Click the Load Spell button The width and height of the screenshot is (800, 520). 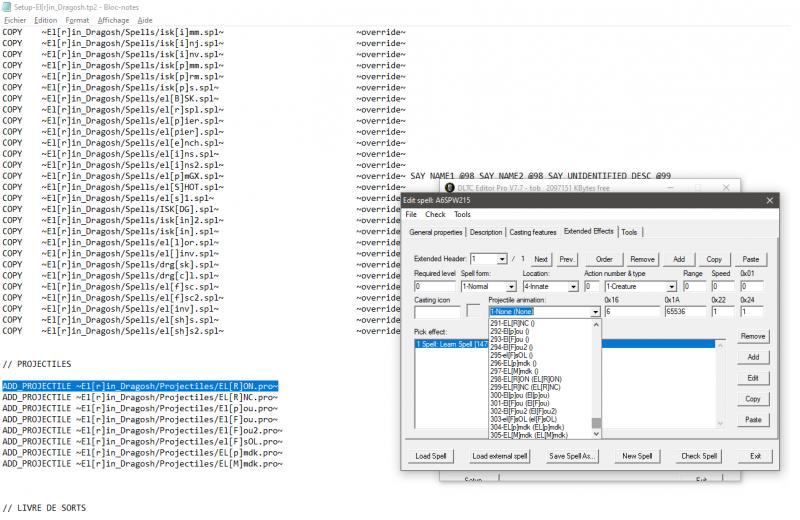click(x=431, y=456)
